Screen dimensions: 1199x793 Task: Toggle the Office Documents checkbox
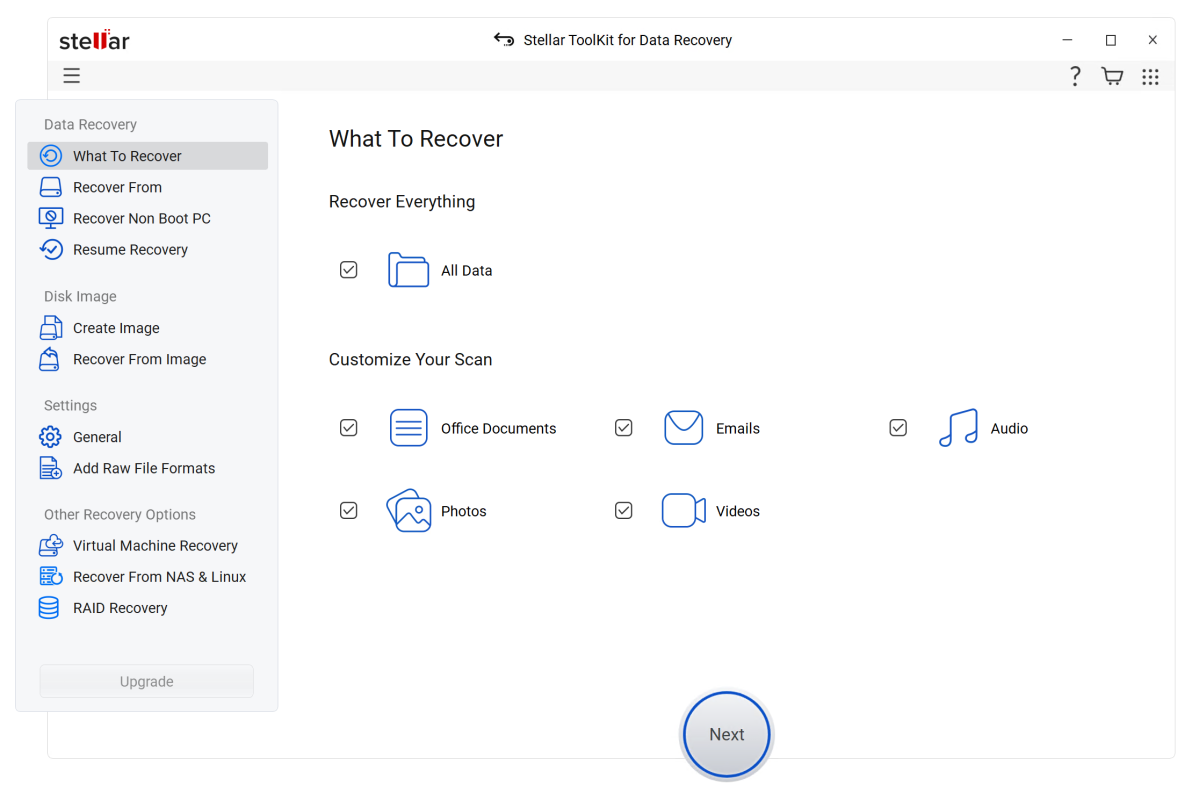click(x=348, y=428)
